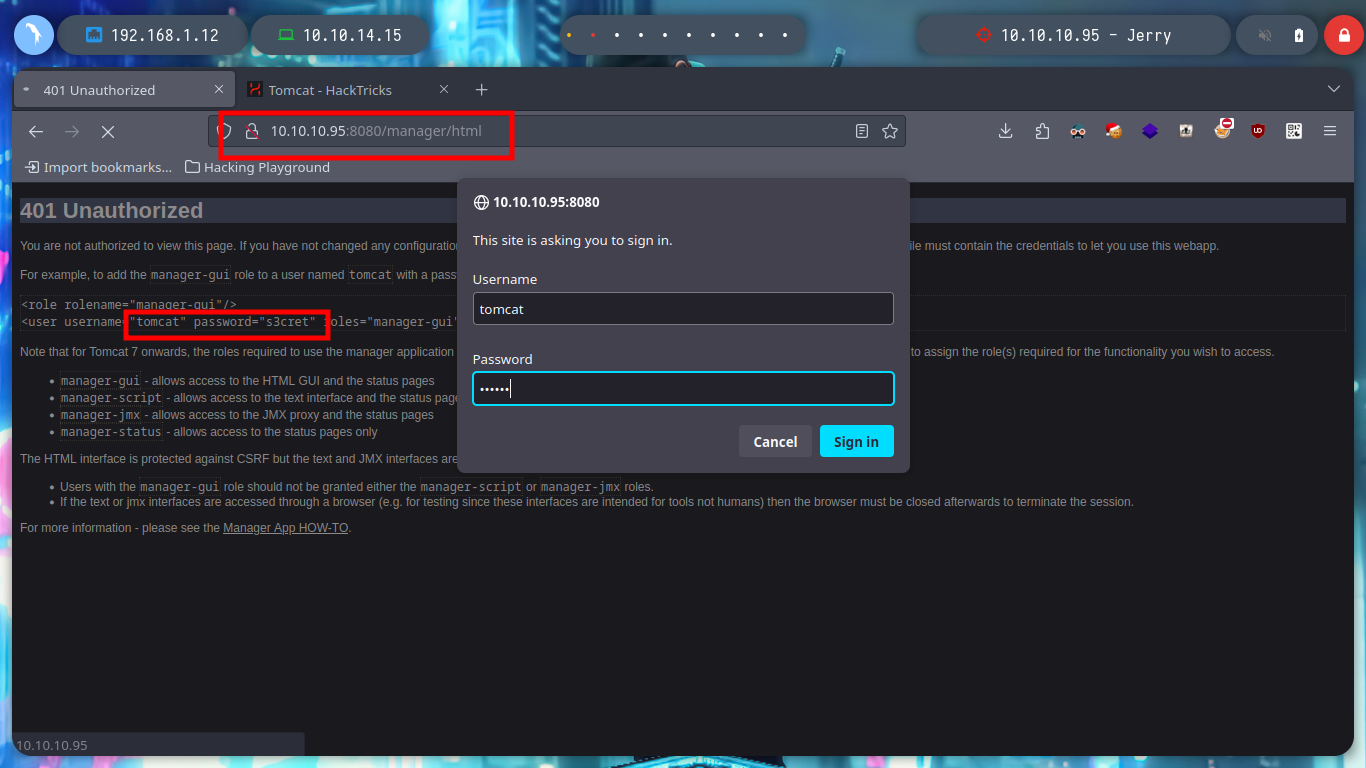
Task: Go back with the browser back arrow
Action: coord(36,132)
